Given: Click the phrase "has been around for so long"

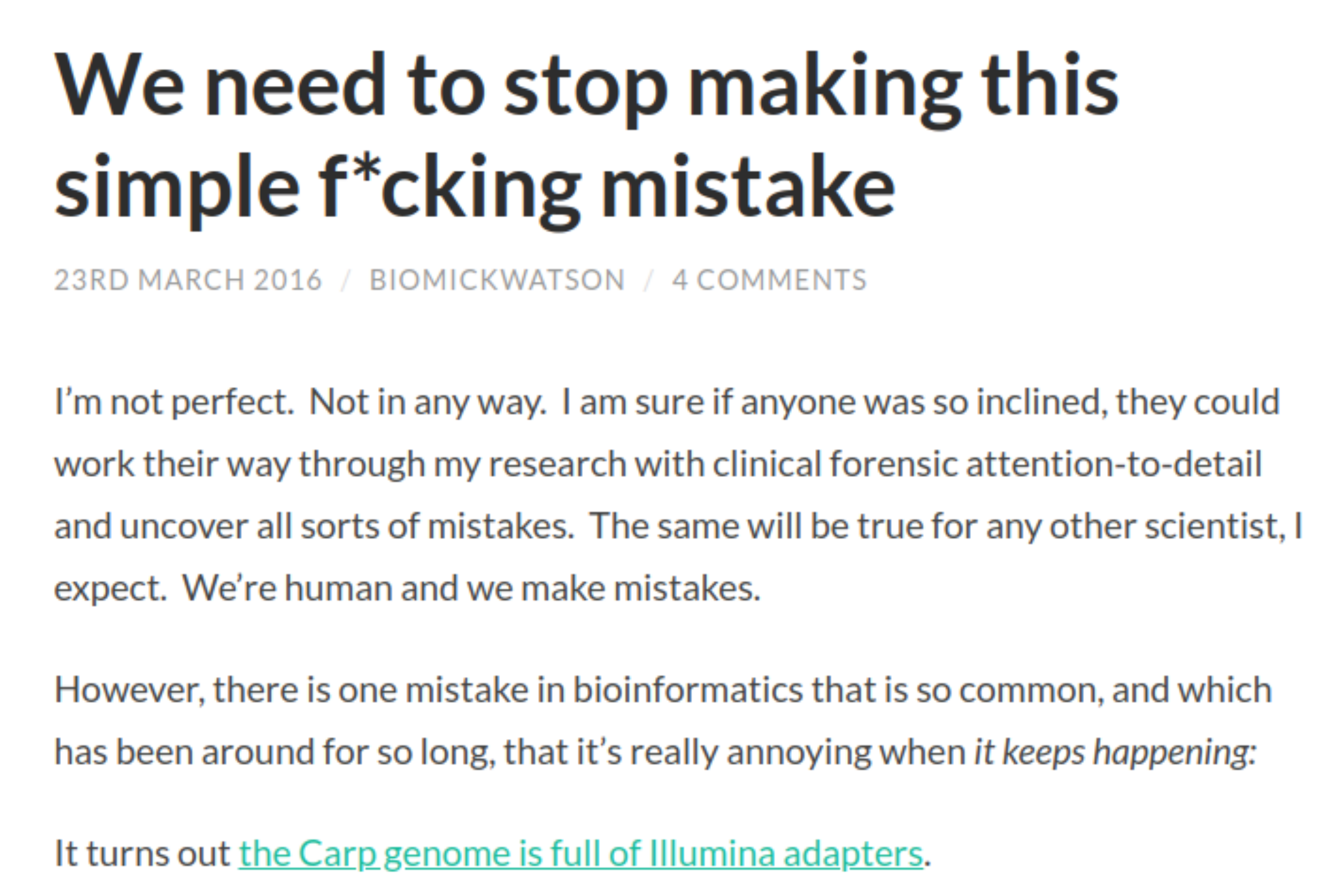Looking at the screenshot, I should [x=274, y=753].
